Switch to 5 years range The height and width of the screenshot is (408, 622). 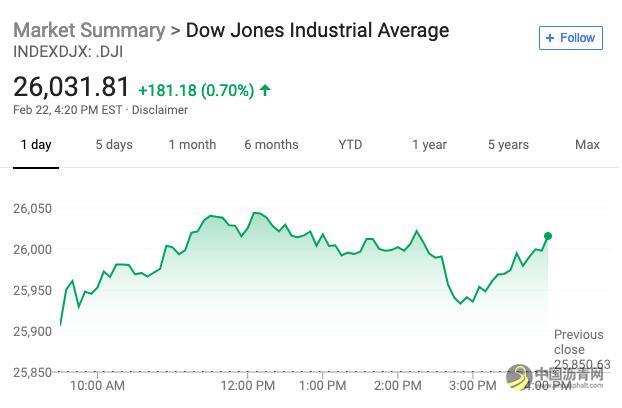(x=508, y=145)
